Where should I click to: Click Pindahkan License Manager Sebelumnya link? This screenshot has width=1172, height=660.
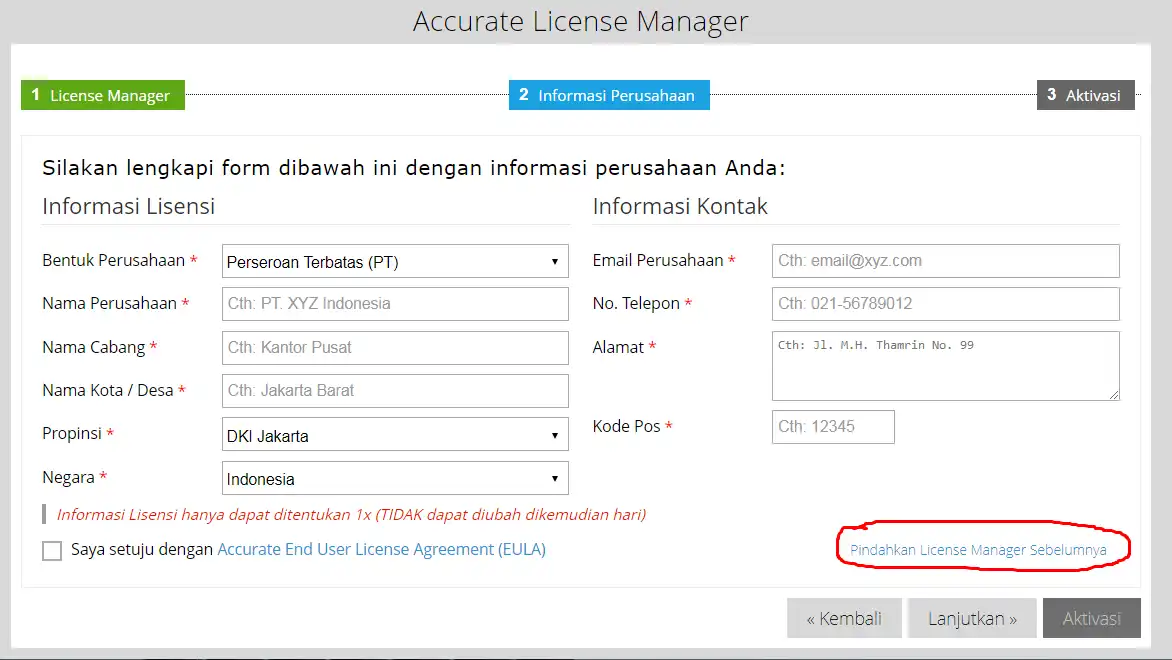[x=978, y=550]
